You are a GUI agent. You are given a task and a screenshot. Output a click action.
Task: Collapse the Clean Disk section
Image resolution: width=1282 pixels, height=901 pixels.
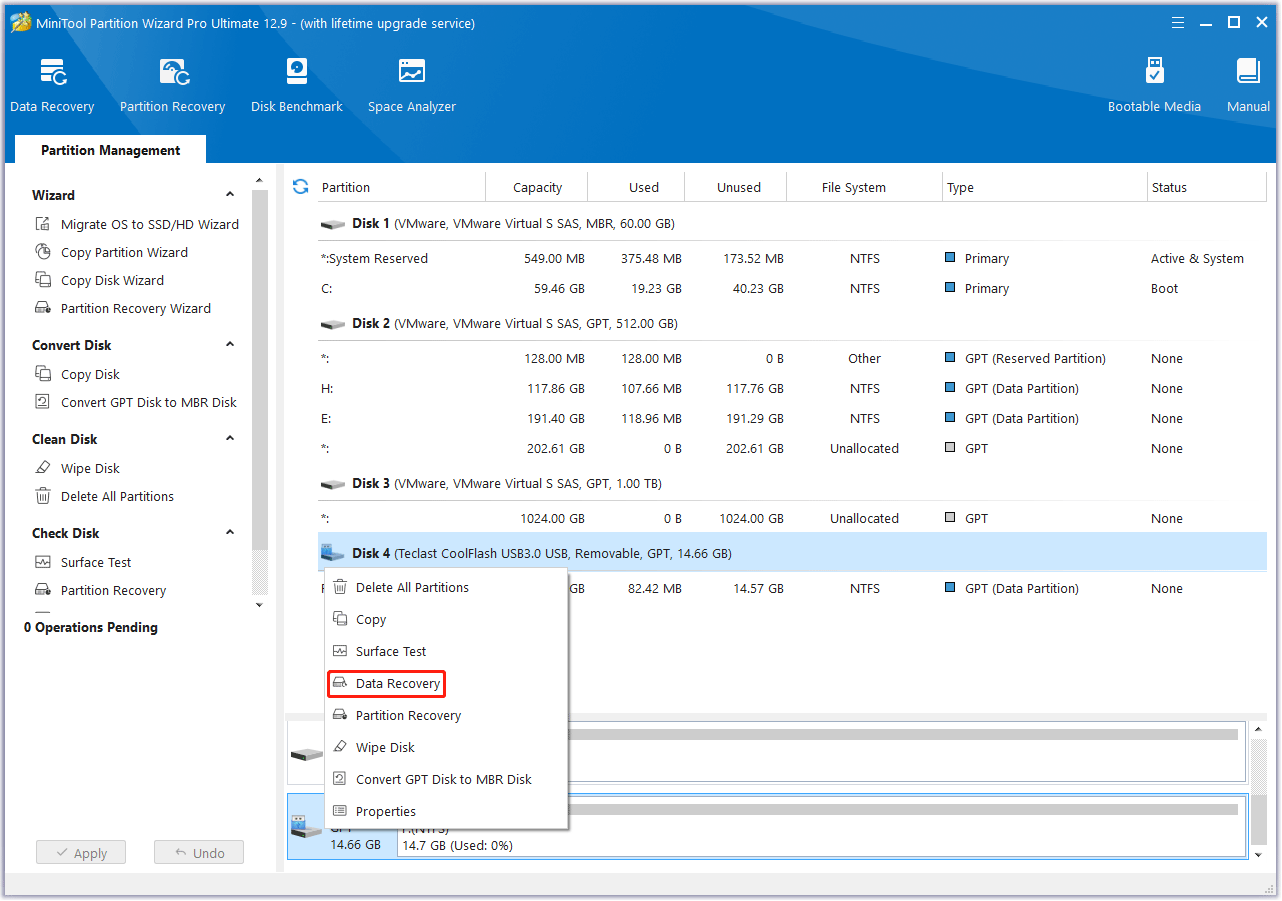[230, 439]
